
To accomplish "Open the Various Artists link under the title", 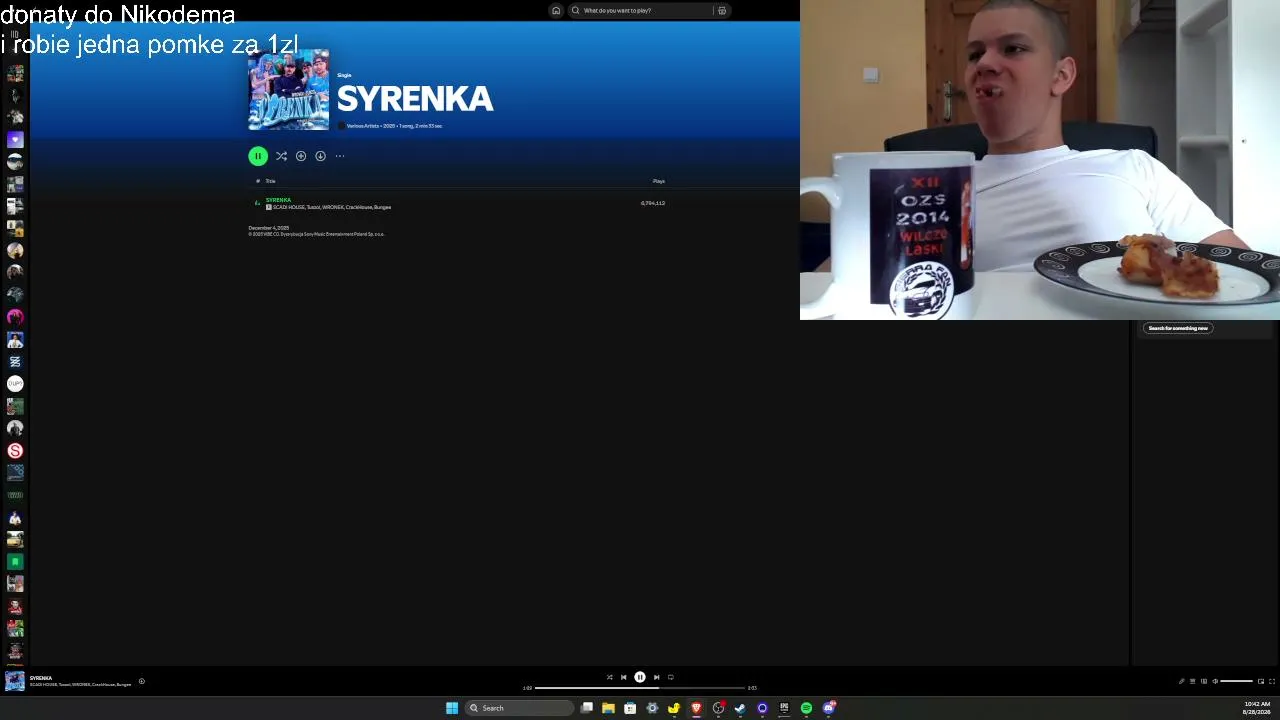I will (363, 126).
